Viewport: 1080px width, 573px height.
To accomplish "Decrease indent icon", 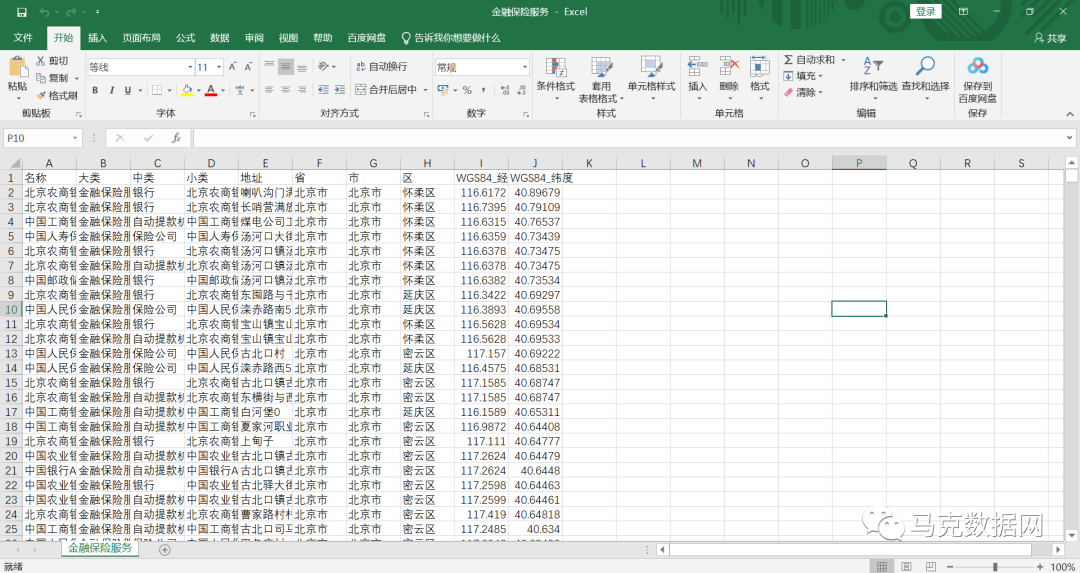I will click(x=323, y=90).
